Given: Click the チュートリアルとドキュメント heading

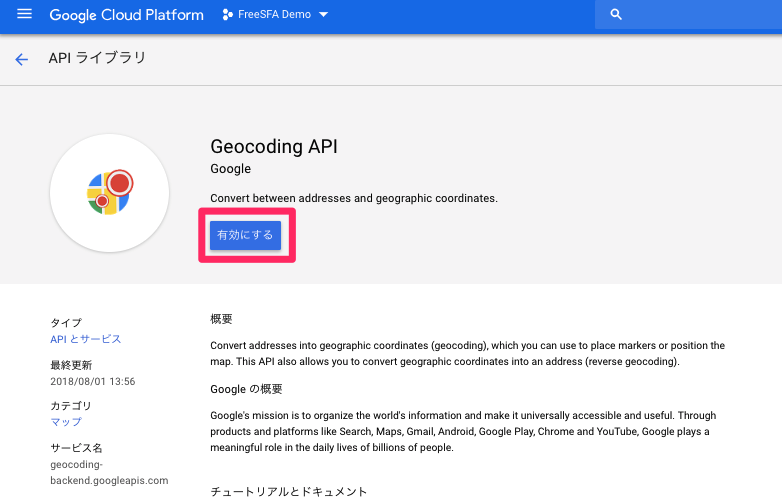Looking at the screenshot, I should click(289, 492).
